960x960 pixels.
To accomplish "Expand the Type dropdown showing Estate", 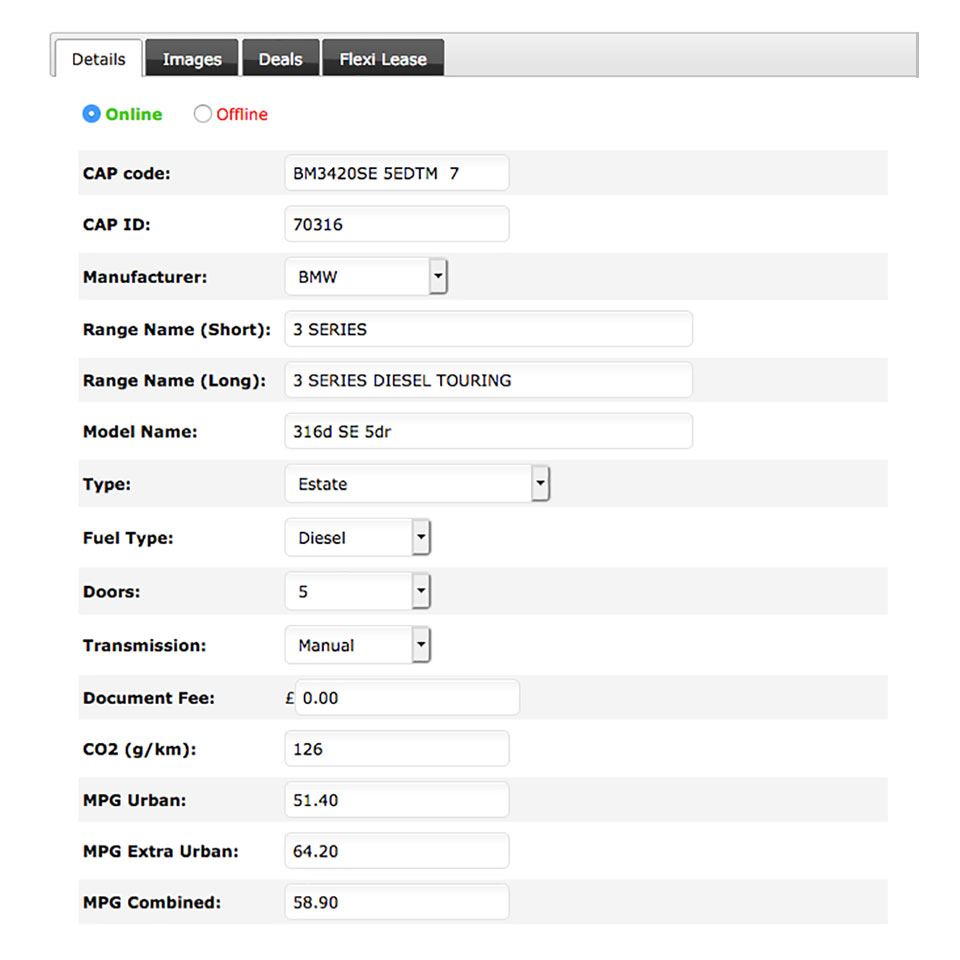I will tap(417, 484).
